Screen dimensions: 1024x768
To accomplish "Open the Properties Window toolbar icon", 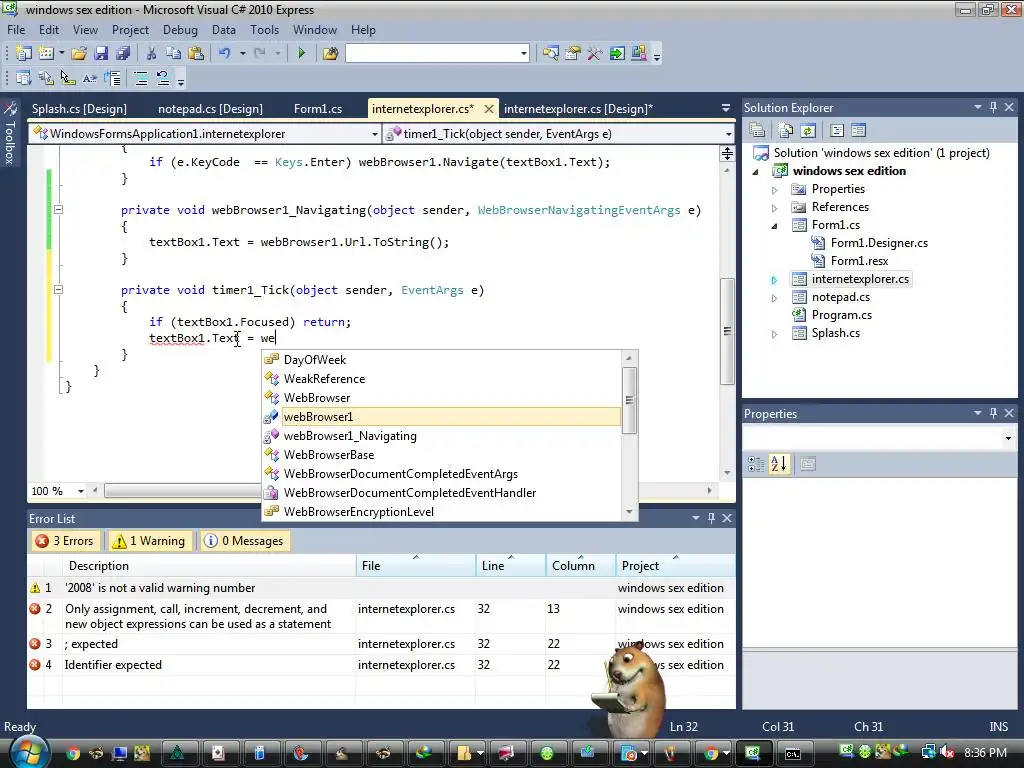I will (x=573, y=54).
